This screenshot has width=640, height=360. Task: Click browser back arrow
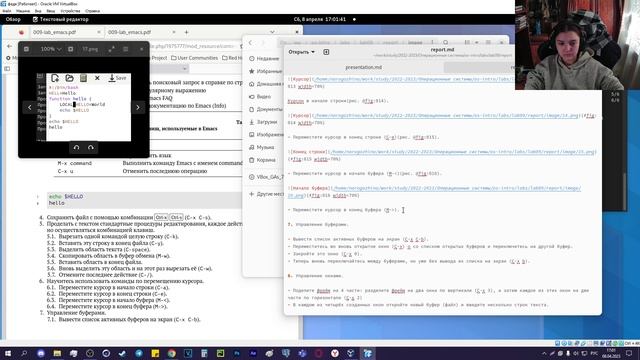point(9,46)
